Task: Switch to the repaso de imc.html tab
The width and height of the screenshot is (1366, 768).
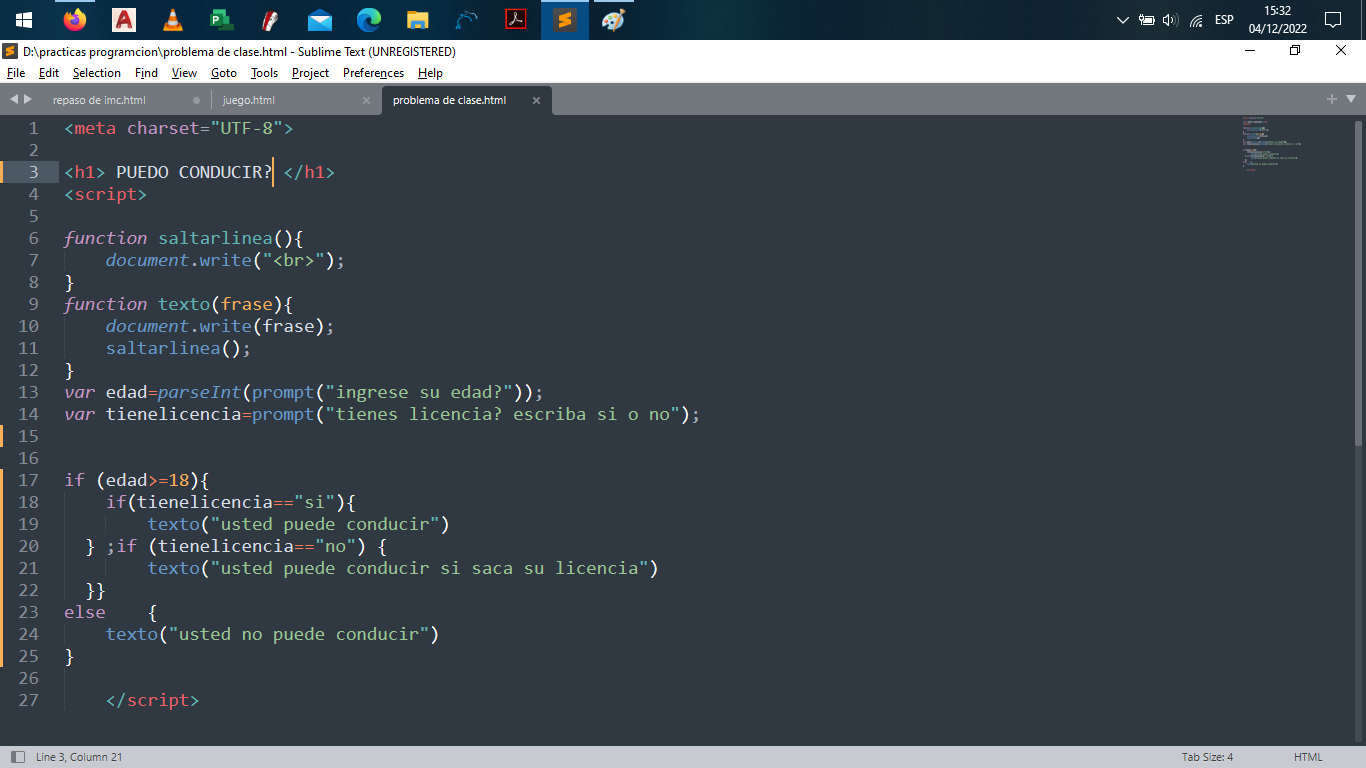Action: click(x=99, y=100)
